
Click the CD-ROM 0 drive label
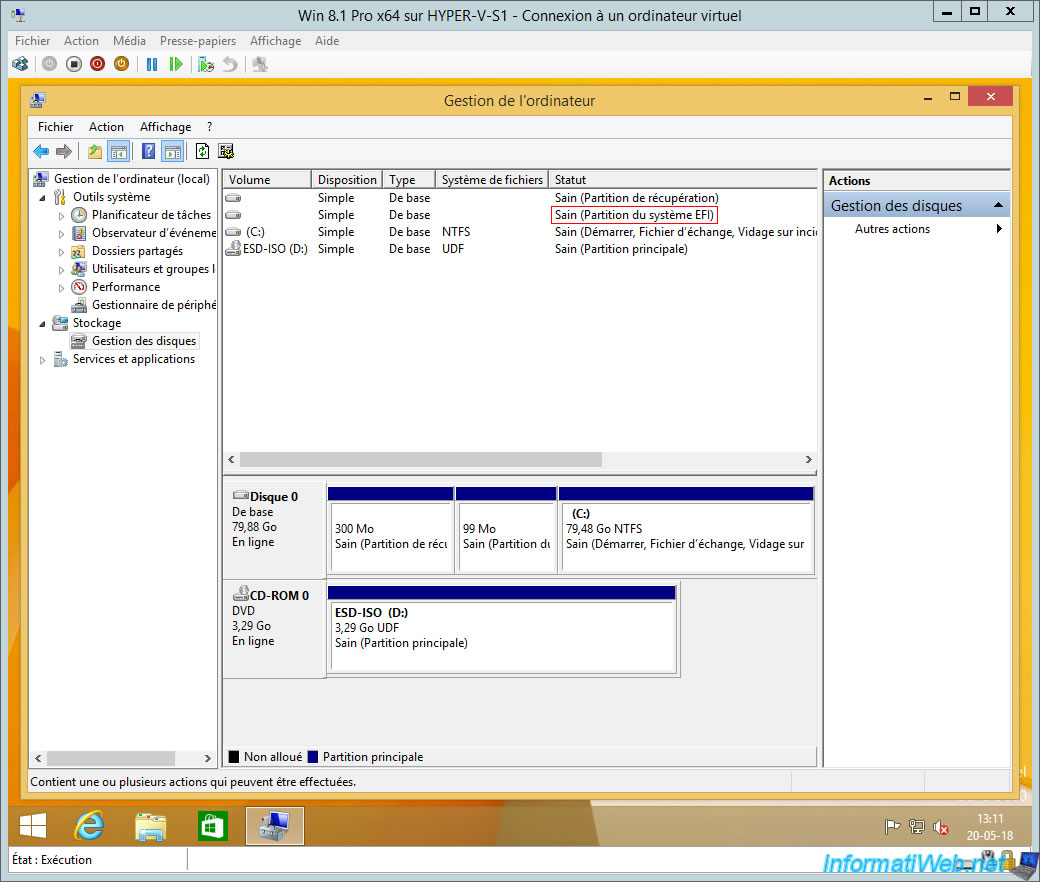pyautogui.click(x=279, y=596)
